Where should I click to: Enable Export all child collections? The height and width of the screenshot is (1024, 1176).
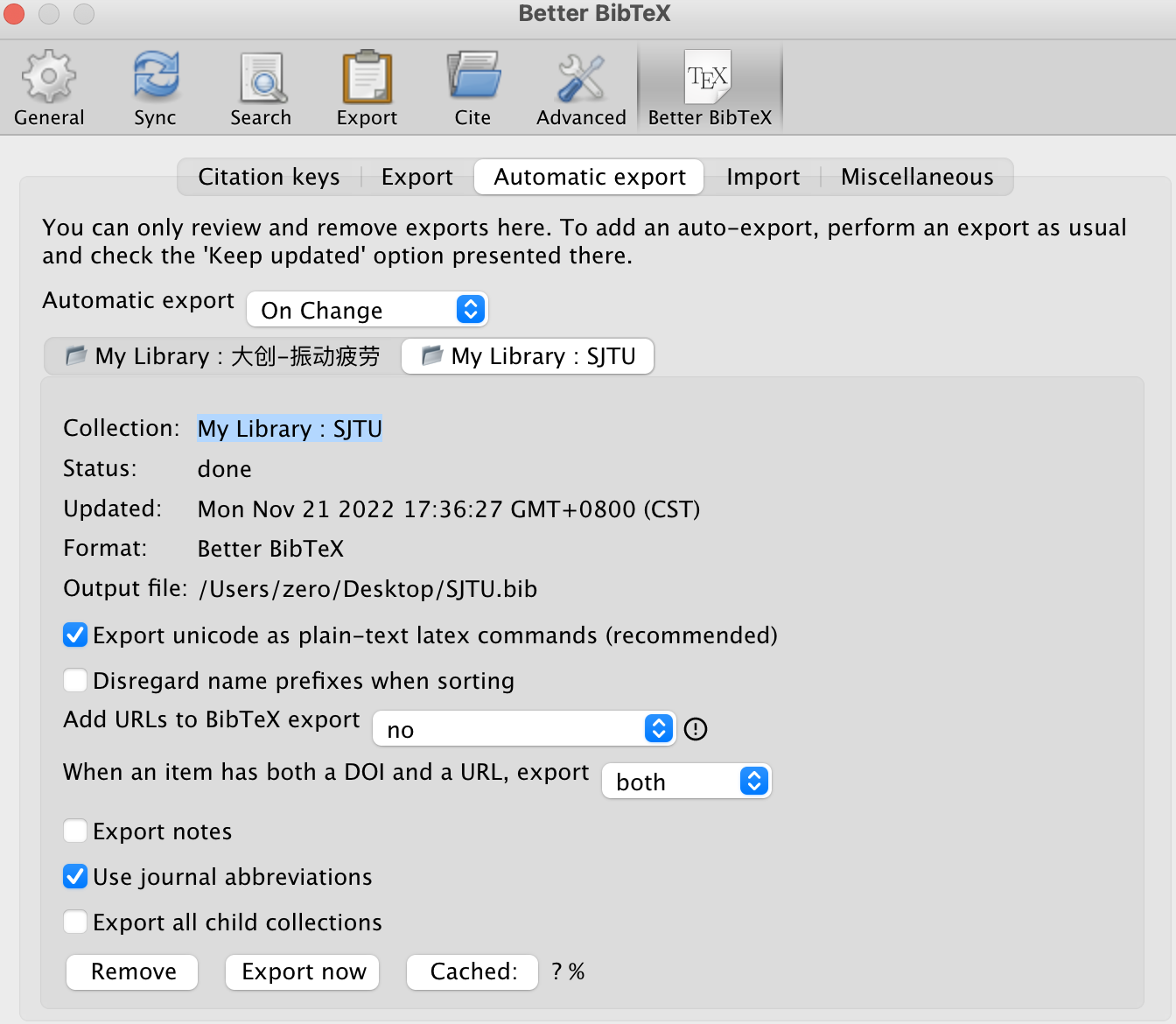pos(75,922)
